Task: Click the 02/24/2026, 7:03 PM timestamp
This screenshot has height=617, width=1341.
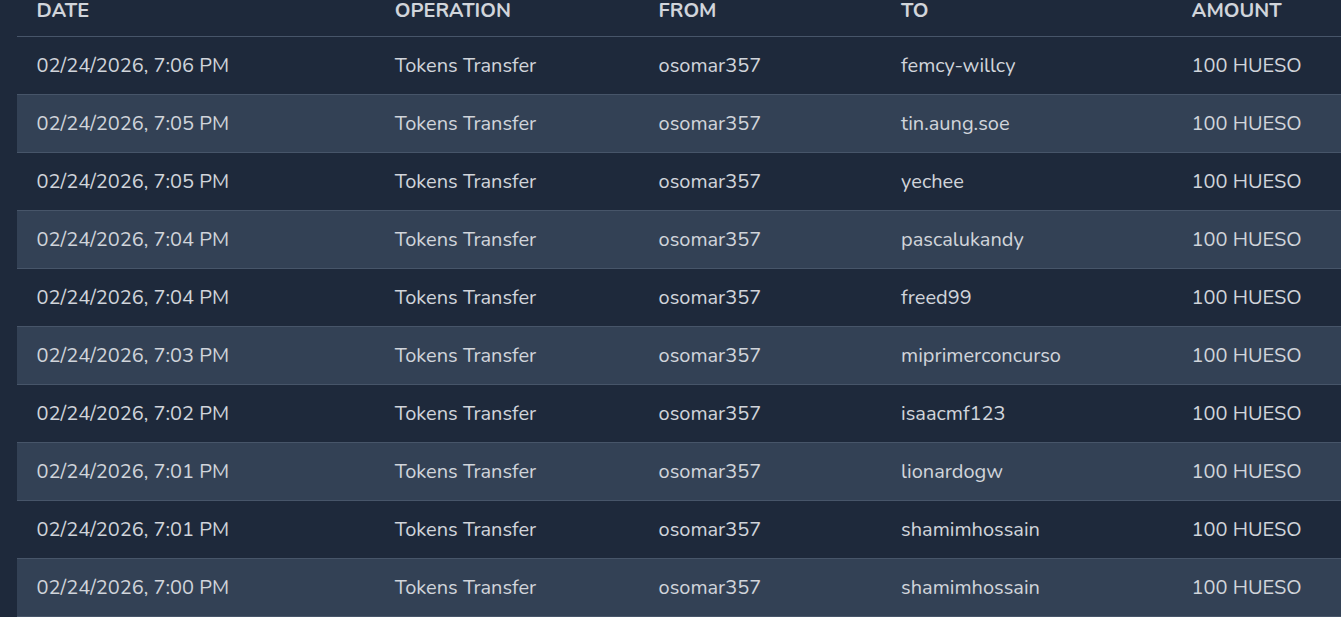Action: 133,356
